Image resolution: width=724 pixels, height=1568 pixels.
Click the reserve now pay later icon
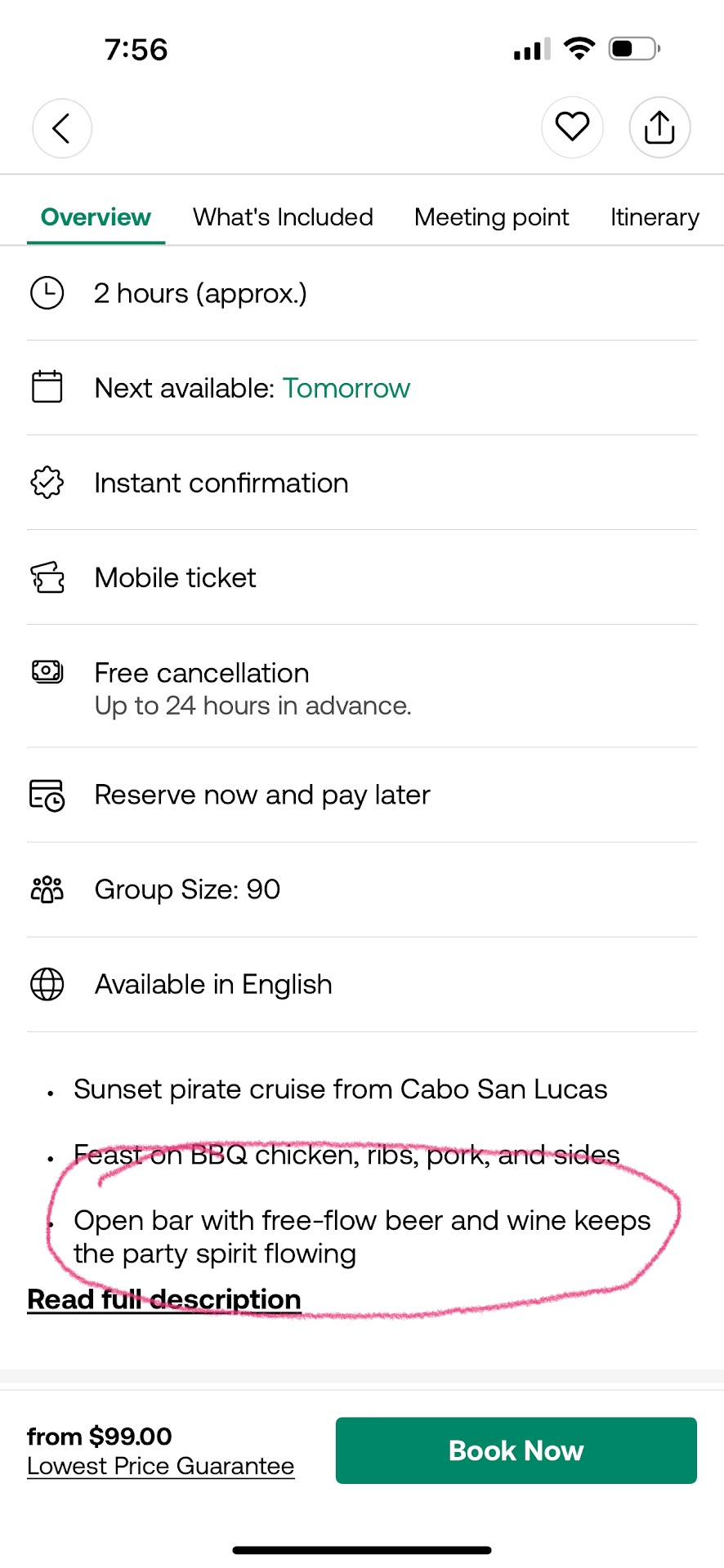coord(47,795)
